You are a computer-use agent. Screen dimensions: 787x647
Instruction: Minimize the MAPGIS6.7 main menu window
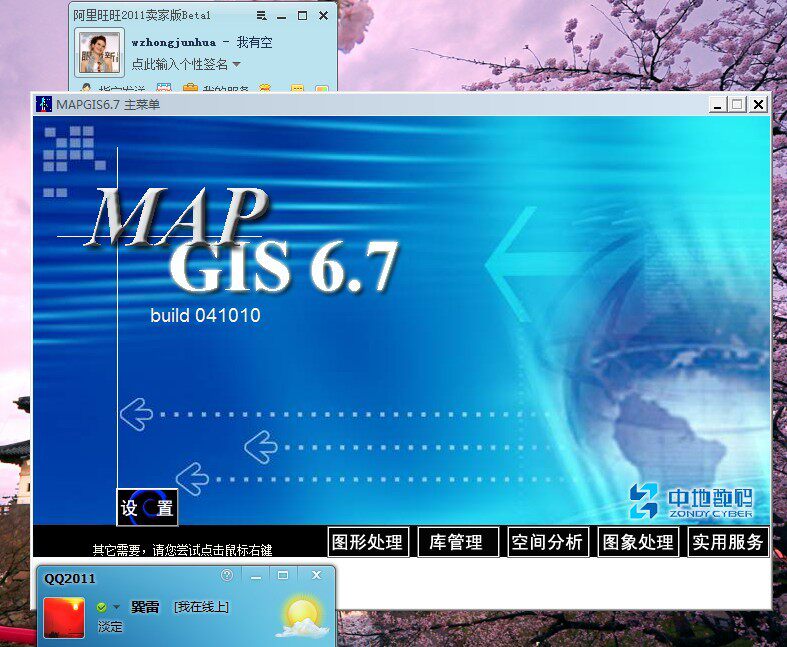[718, 105]
